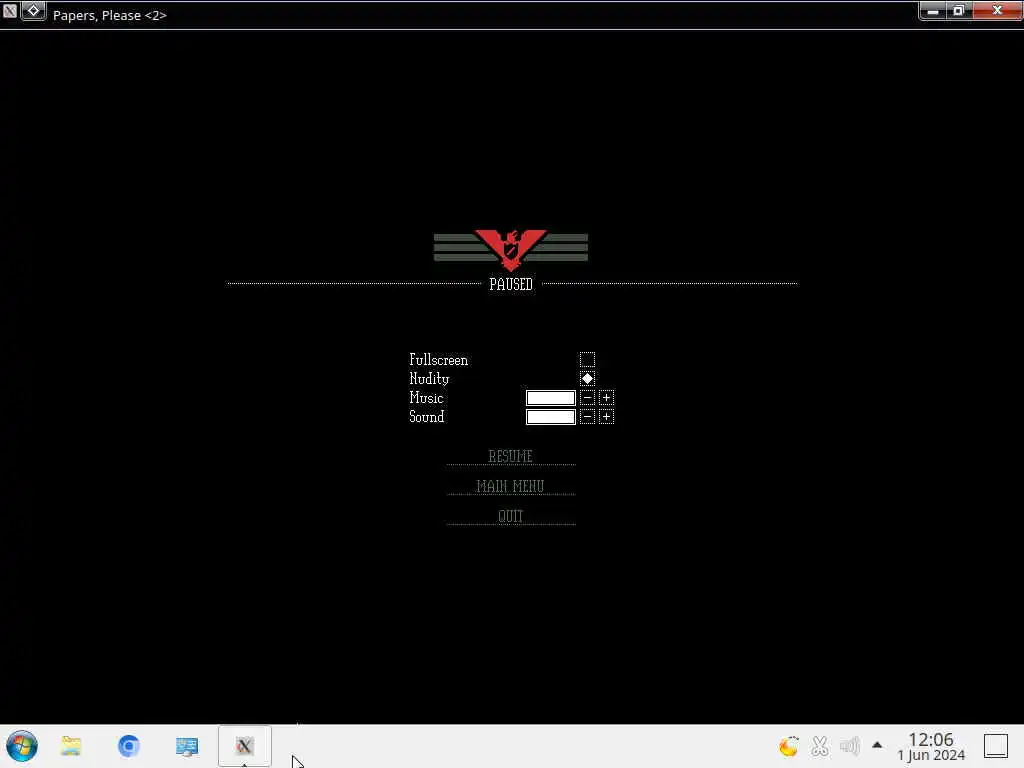Image resolution: width=1024 pixels, height=768 pixels.
Task: Increase Sound volume with plus button
Action: [606, 416]
